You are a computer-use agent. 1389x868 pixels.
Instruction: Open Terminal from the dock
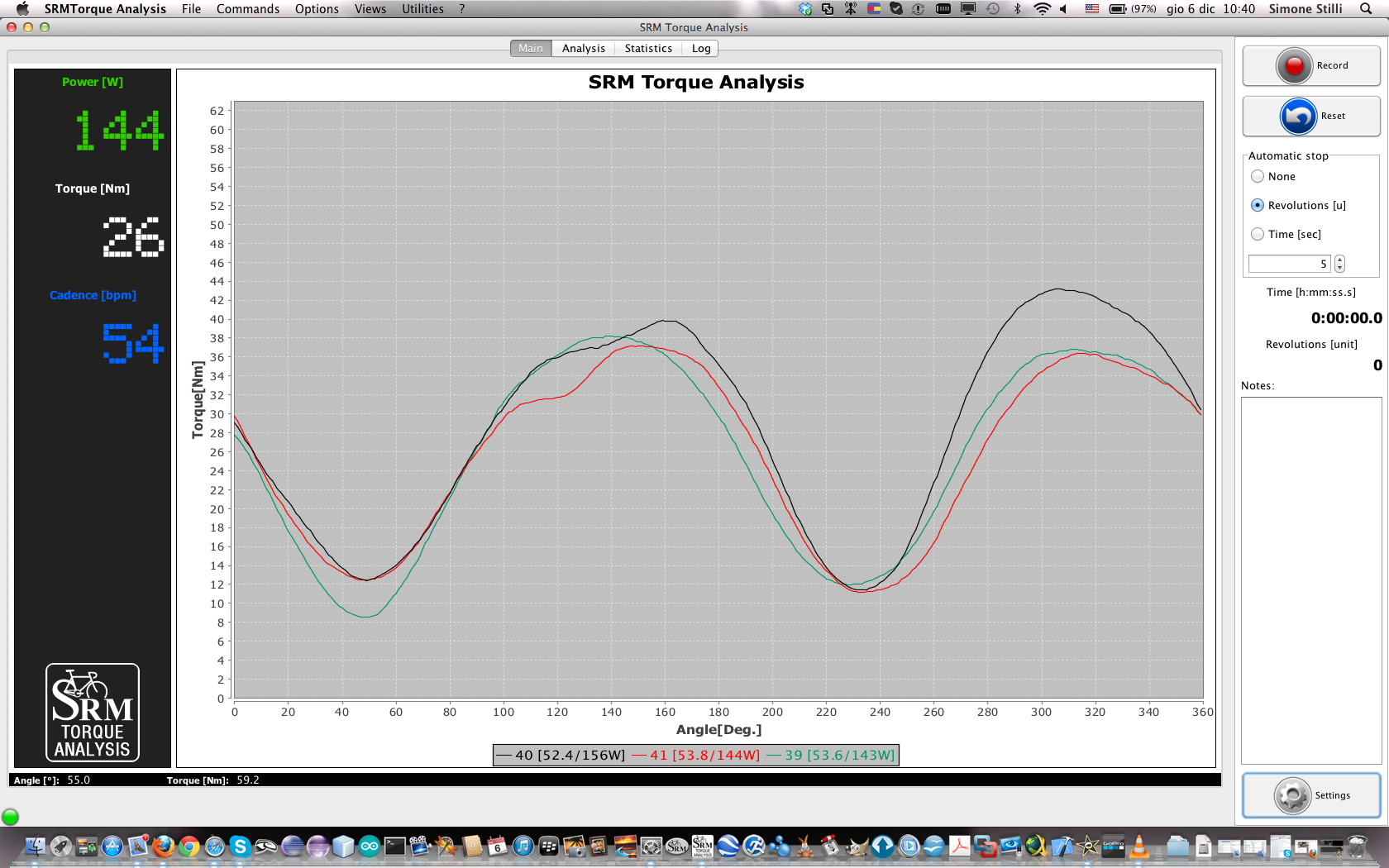point(395,846)
